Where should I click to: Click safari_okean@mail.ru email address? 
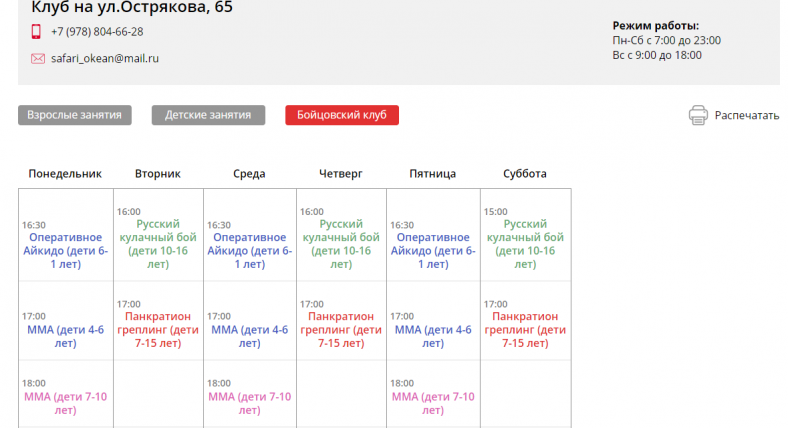tap(105, 59)
